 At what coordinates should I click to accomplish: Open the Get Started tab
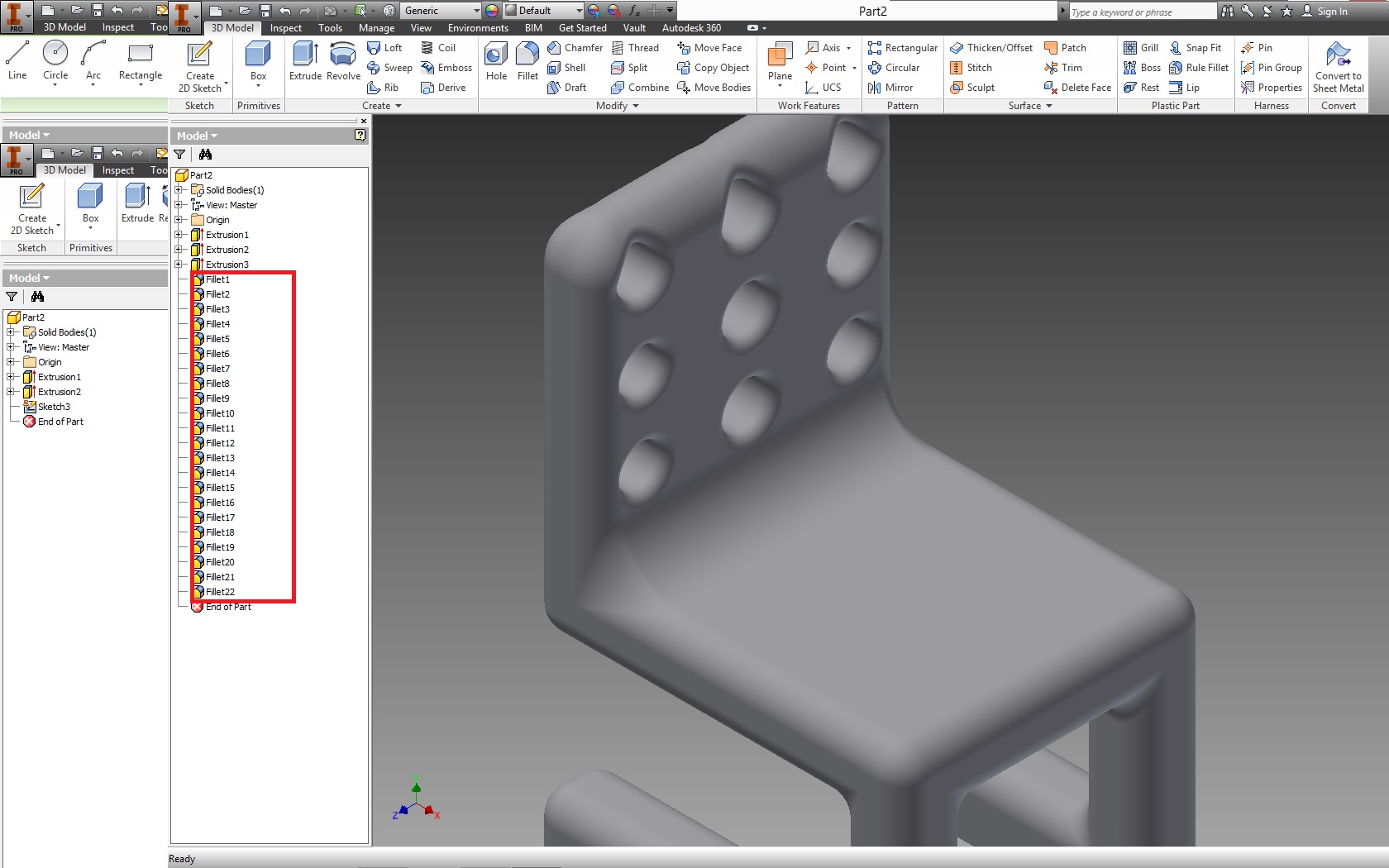click(583, 28)
